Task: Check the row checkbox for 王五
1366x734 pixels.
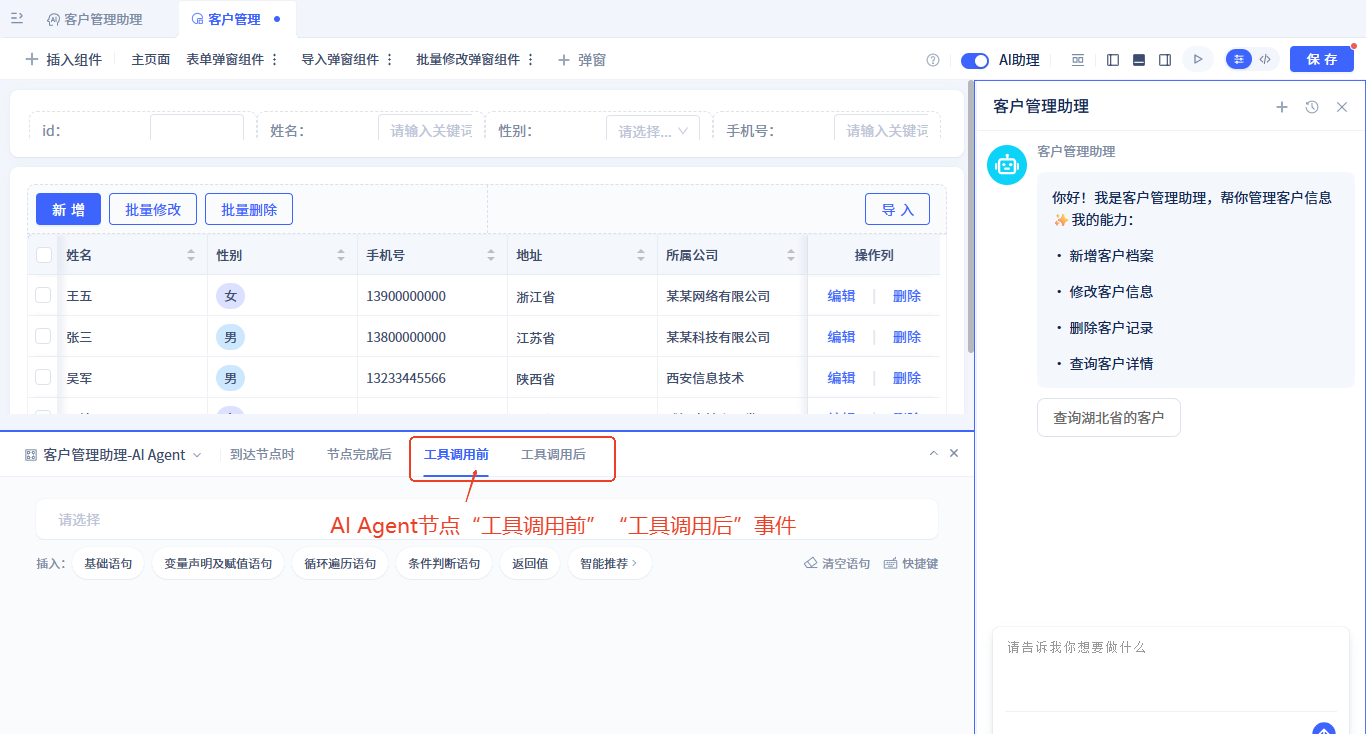Action: (43, 295)
